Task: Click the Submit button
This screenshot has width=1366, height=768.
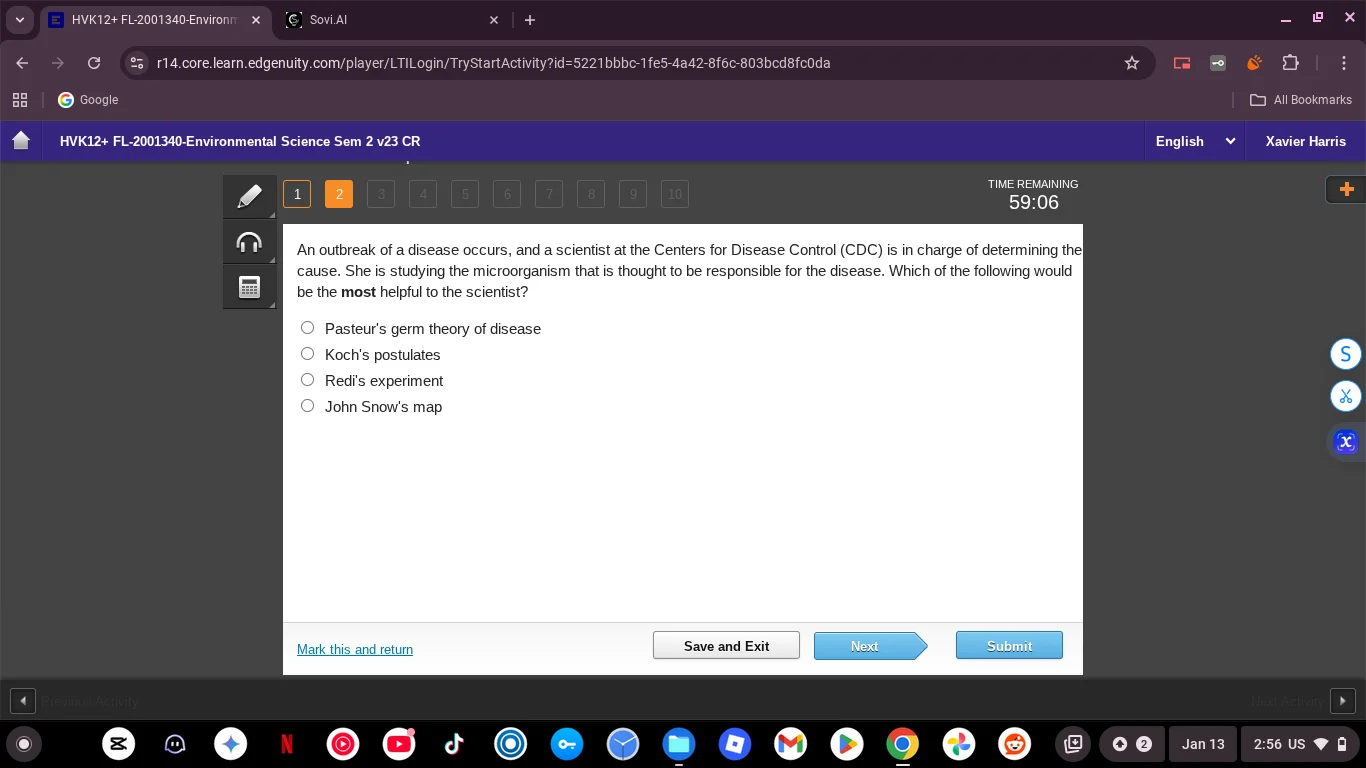Action: click(x=1008, y=646)
